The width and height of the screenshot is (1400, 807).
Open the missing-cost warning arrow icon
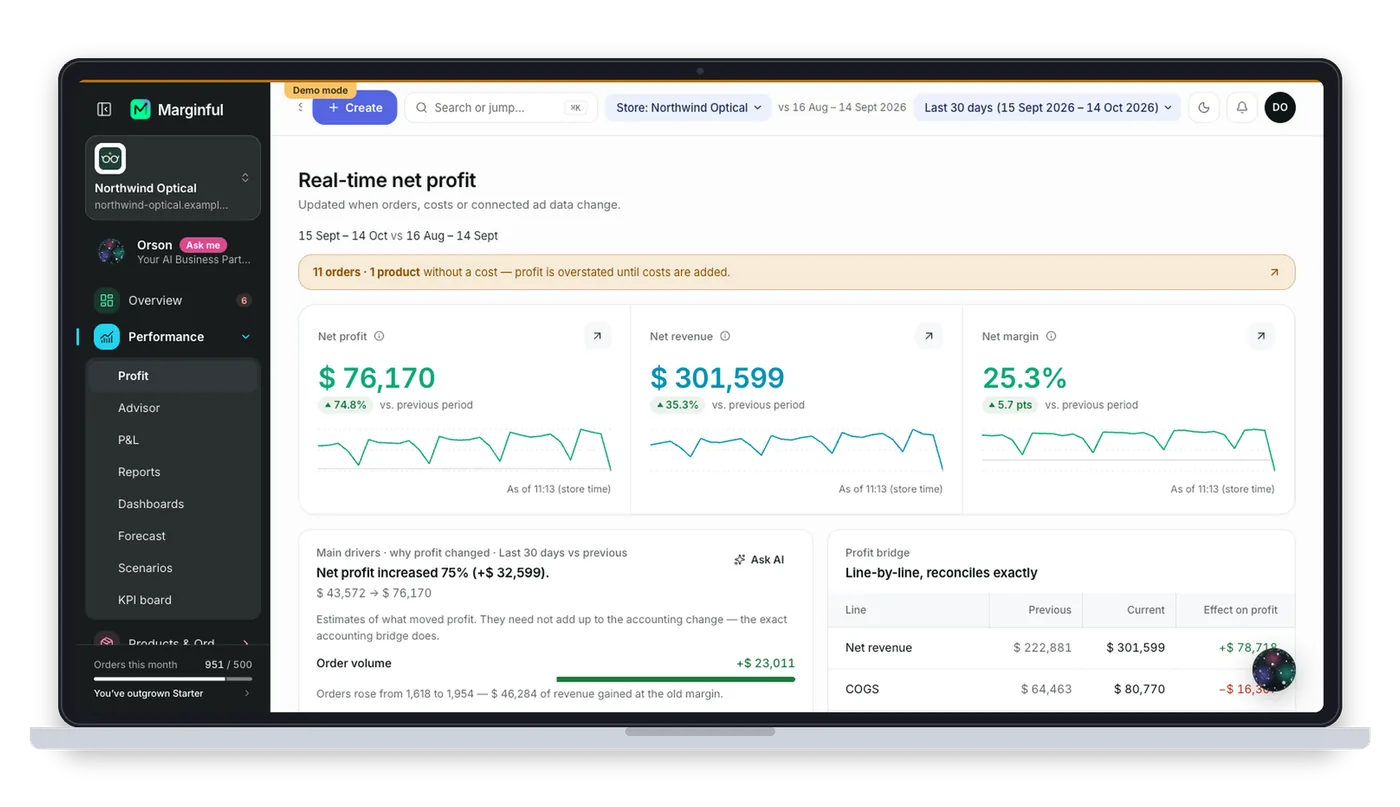pos(1274,272)
